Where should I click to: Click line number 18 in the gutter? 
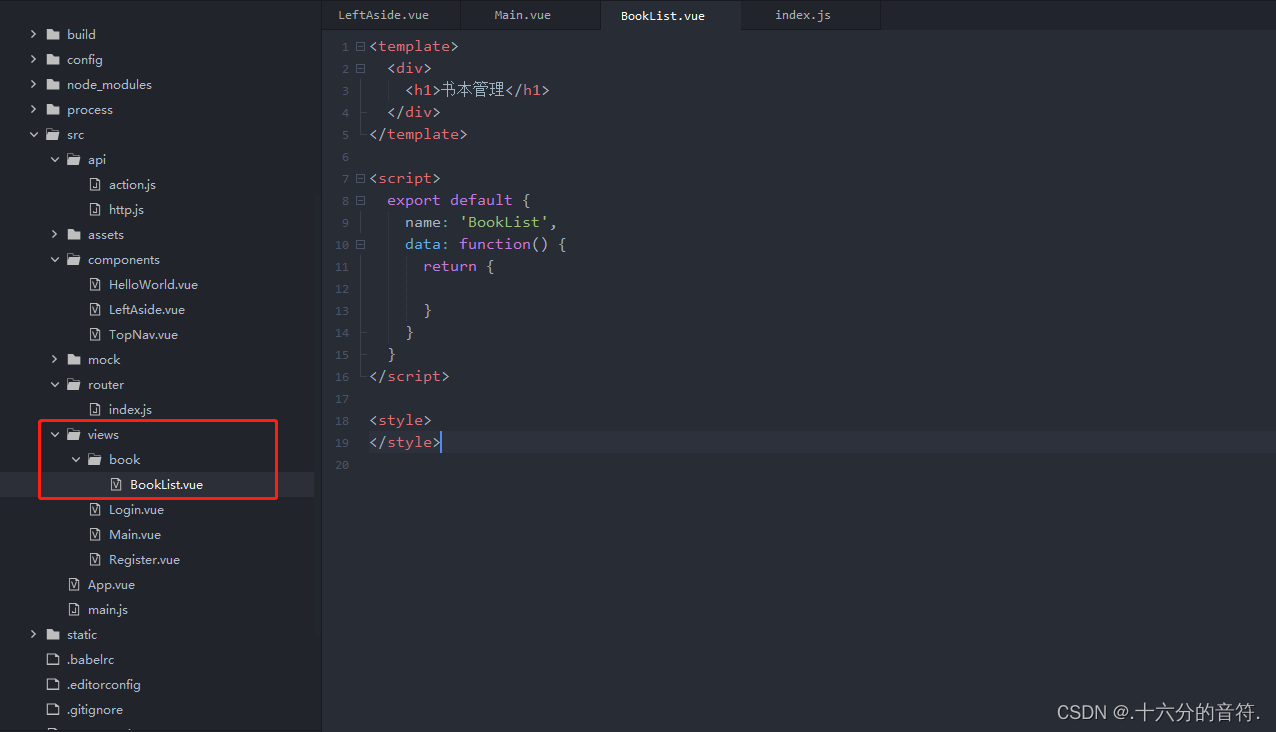pos(343,421)
